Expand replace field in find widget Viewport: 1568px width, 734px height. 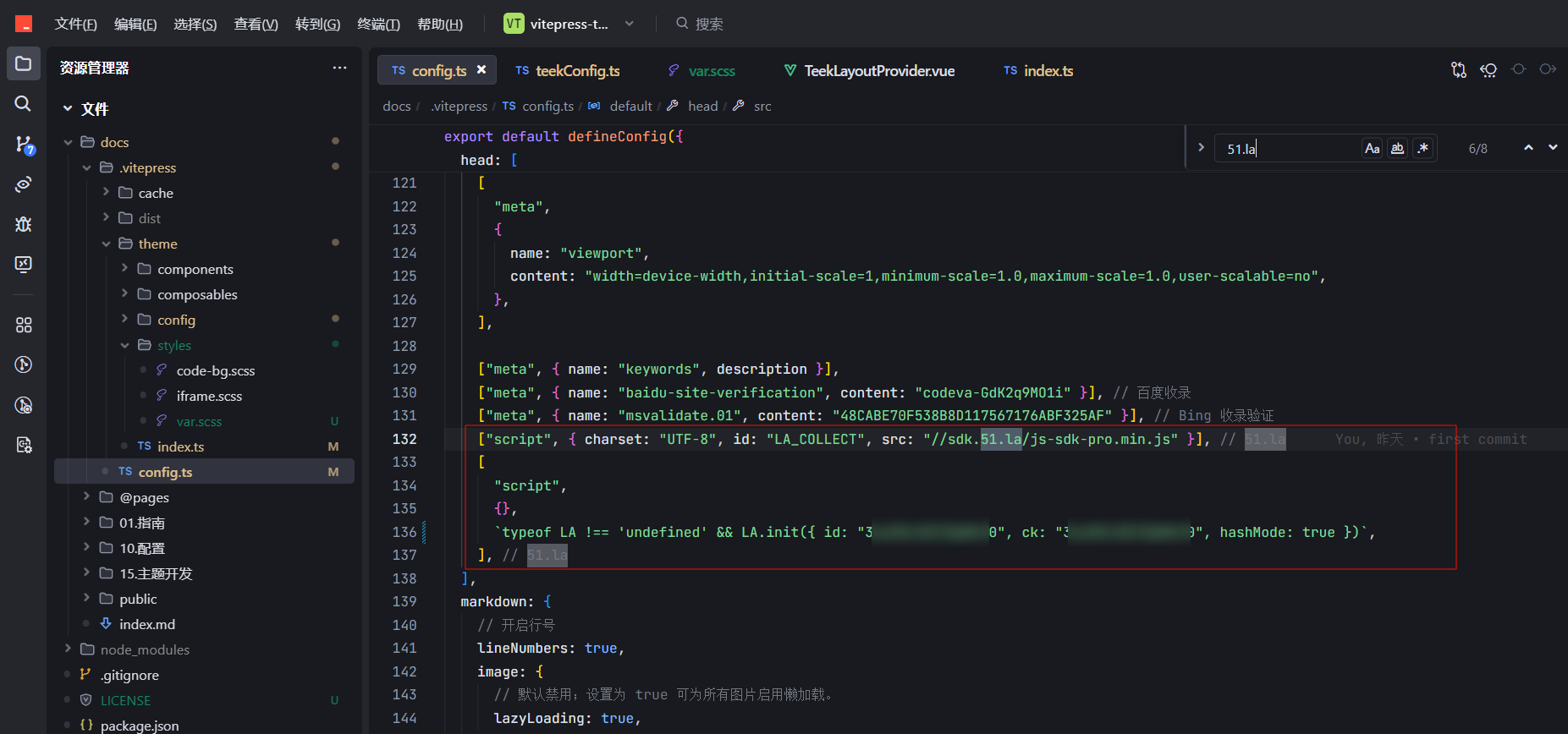click(1201, 148)
